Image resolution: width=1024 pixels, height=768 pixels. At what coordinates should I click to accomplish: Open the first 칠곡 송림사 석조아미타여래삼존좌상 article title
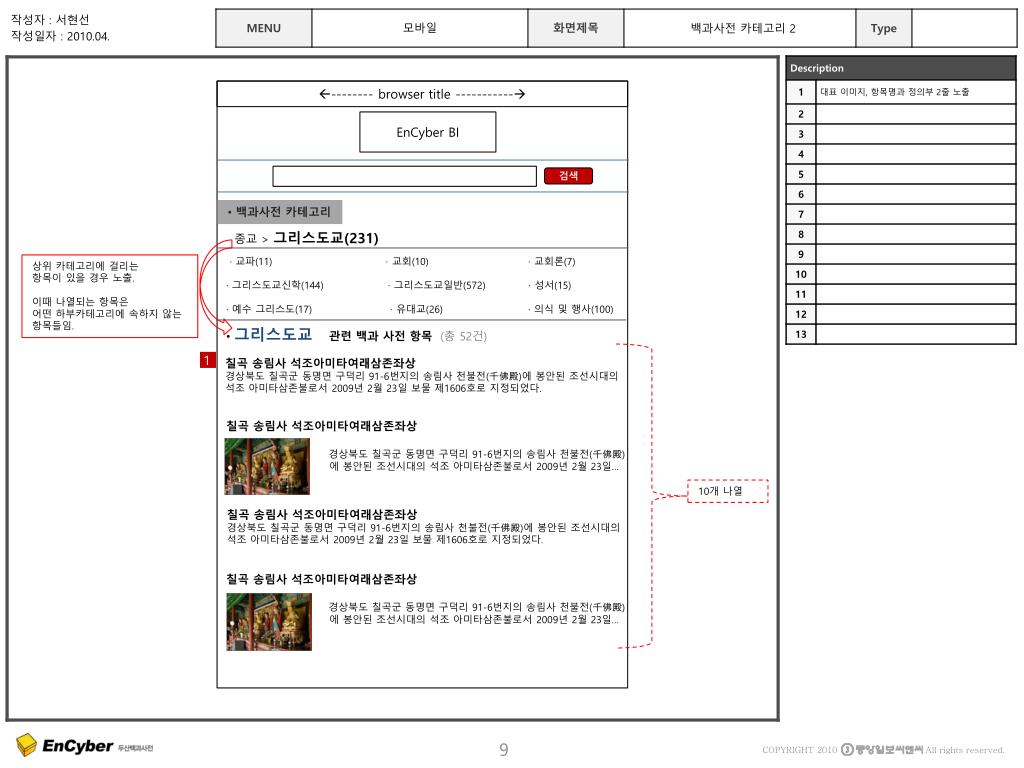coord(321,362)
